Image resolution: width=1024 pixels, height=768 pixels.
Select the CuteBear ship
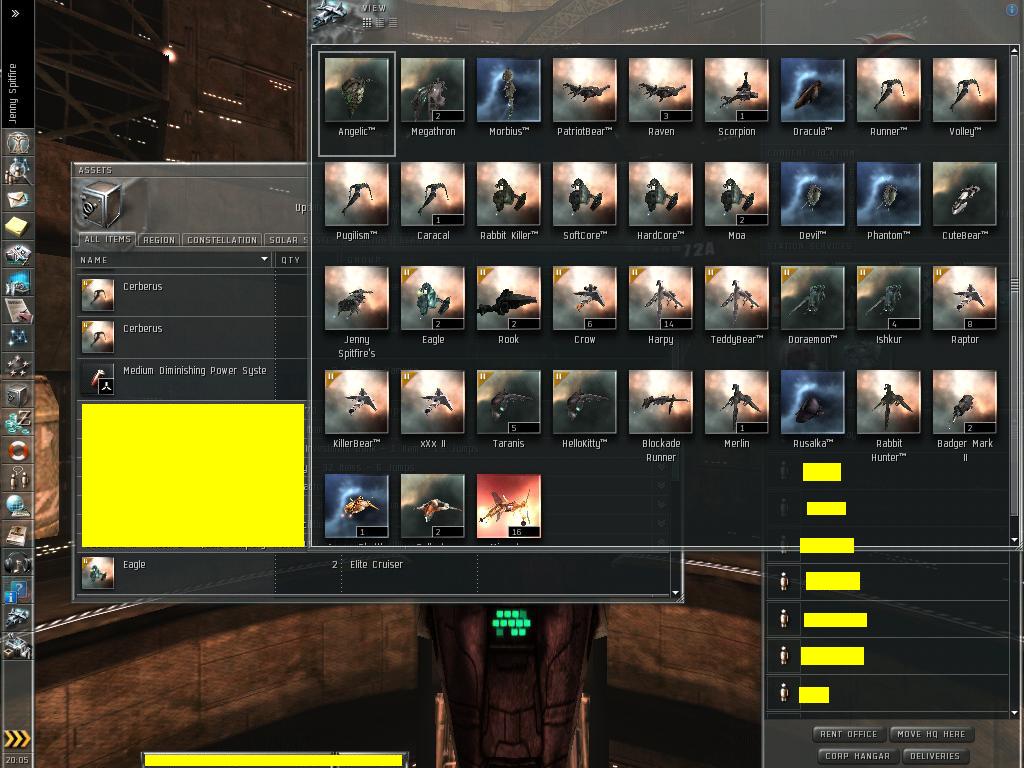tap(965, 202)
